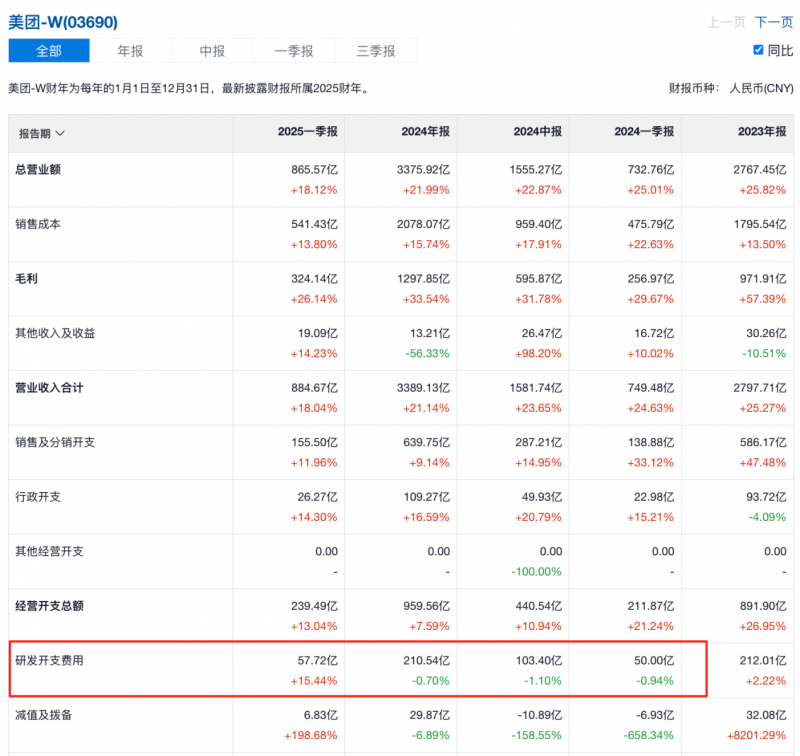
Task: Click the +198.68% impairment change
Action: tap(311, 736)
